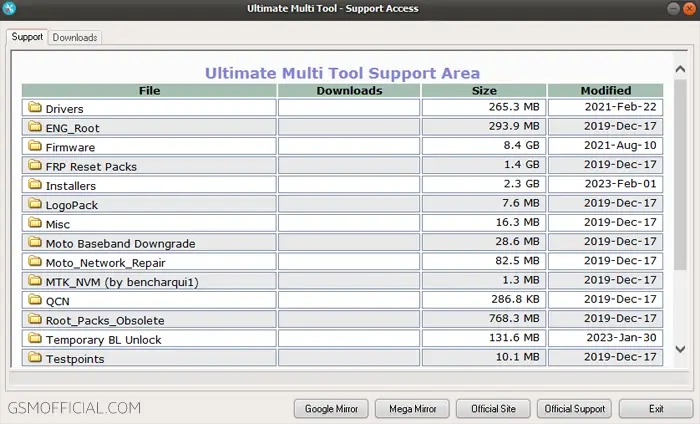Open the Installers folder icon

[35, 184]
